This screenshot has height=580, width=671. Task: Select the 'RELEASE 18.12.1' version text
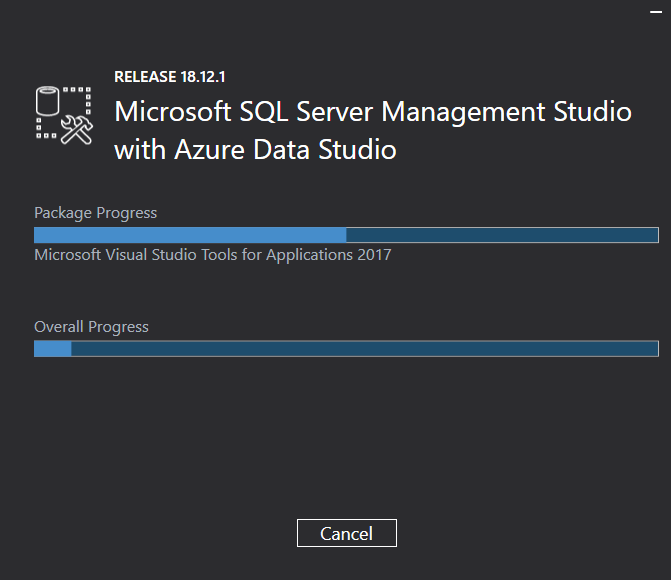point(169,77)
